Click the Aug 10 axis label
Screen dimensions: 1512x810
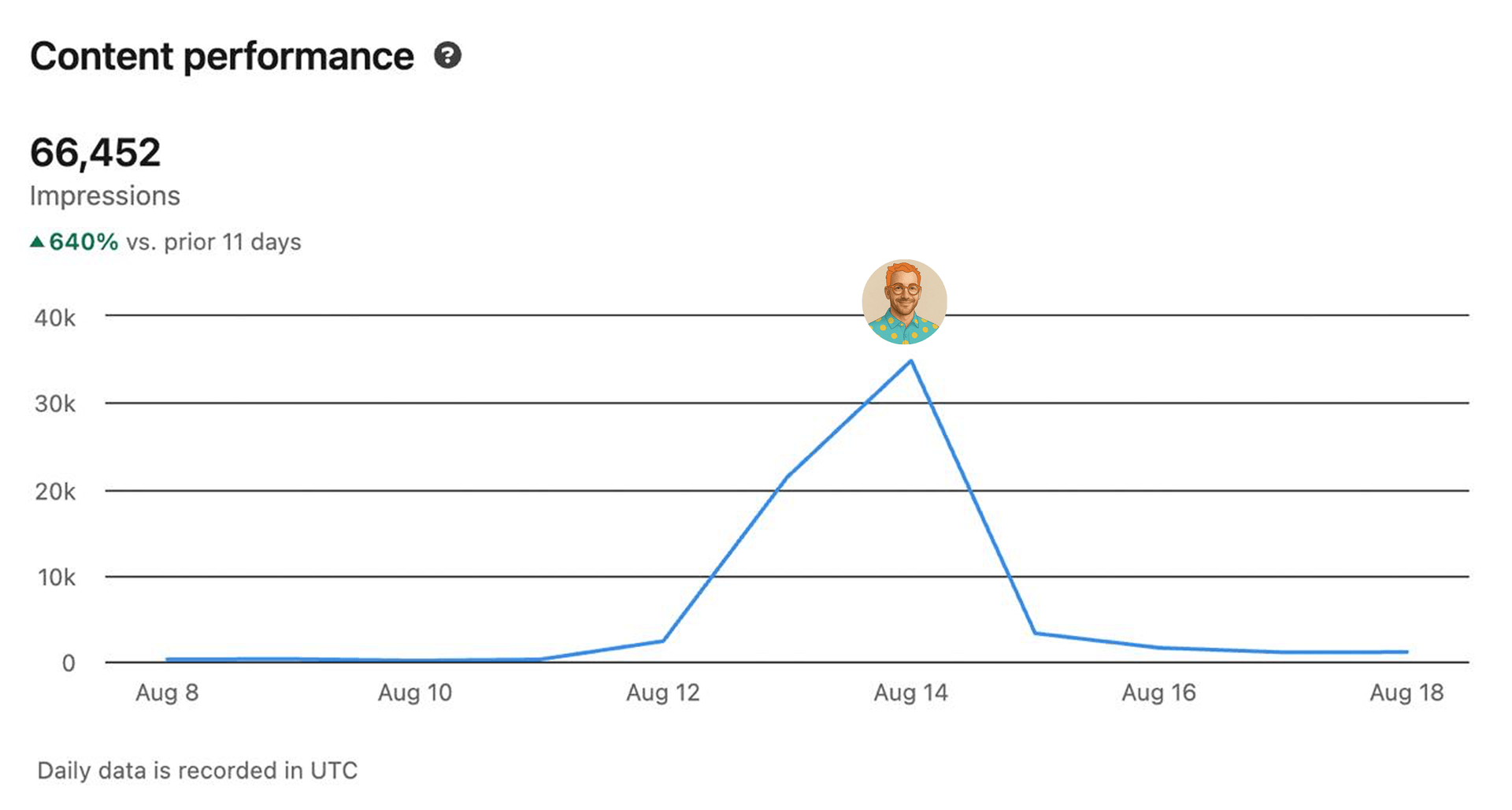pyautogui.click(x=415, y=693)
